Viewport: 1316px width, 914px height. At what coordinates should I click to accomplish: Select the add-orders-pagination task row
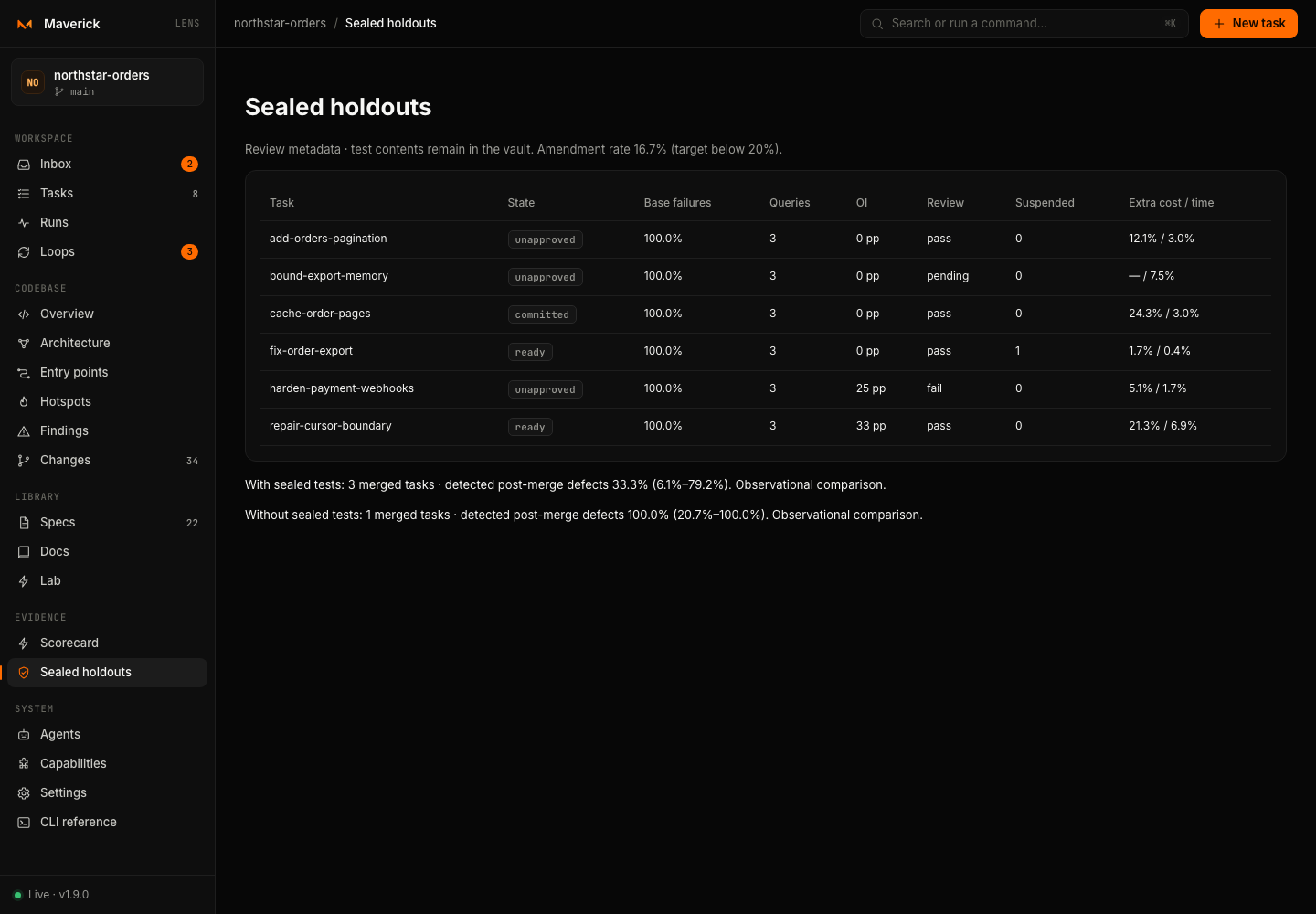coord(766,239)
